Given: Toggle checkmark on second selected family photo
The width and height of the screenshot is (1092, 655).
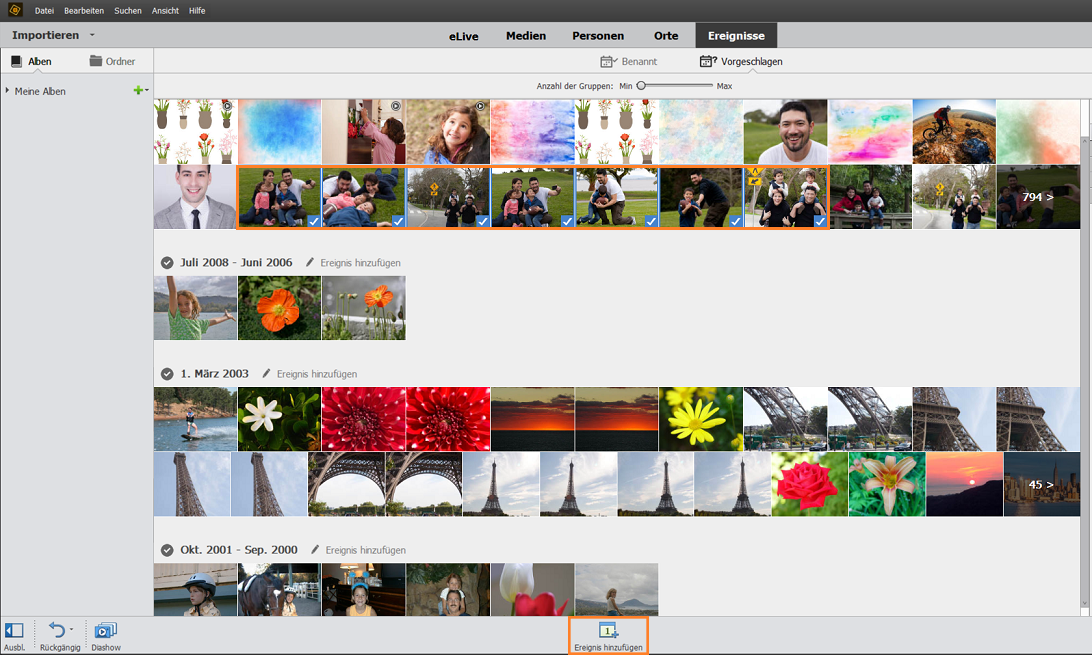Looking at the screenshot, I should [x=398, y=221].
